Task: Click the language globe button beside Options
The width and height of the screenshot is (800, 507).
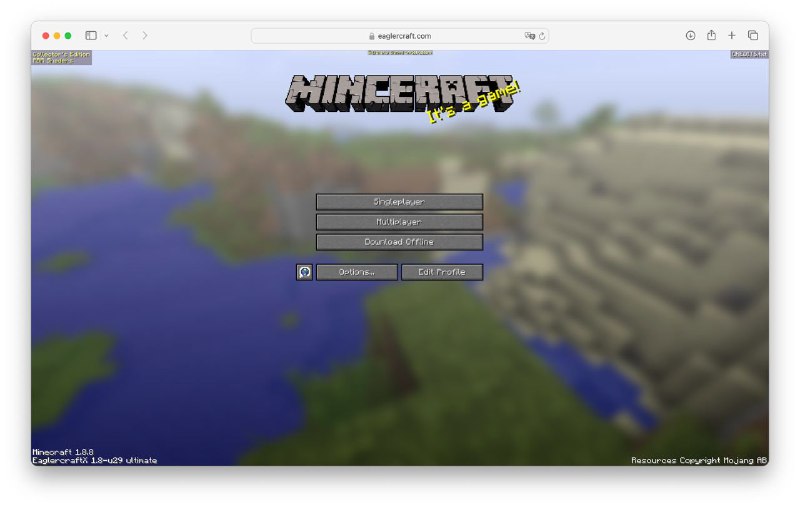Action: pos(304,272)
